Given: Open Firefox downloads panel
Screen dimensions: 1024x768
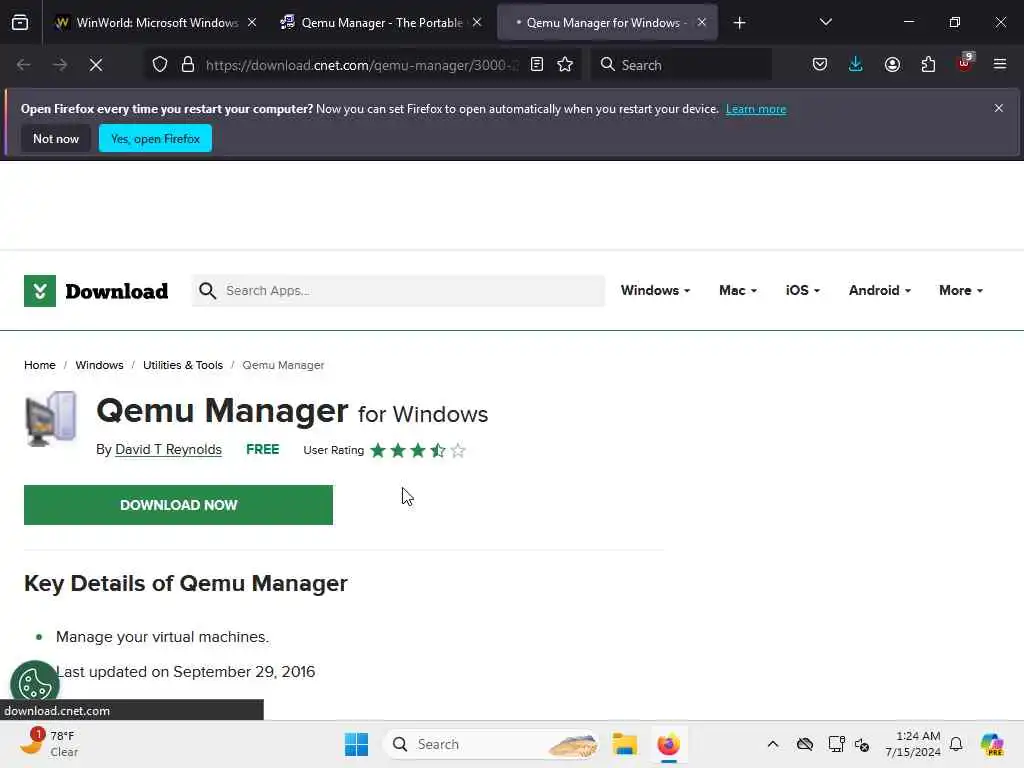Looking at the screenshot, I should 856,65.
